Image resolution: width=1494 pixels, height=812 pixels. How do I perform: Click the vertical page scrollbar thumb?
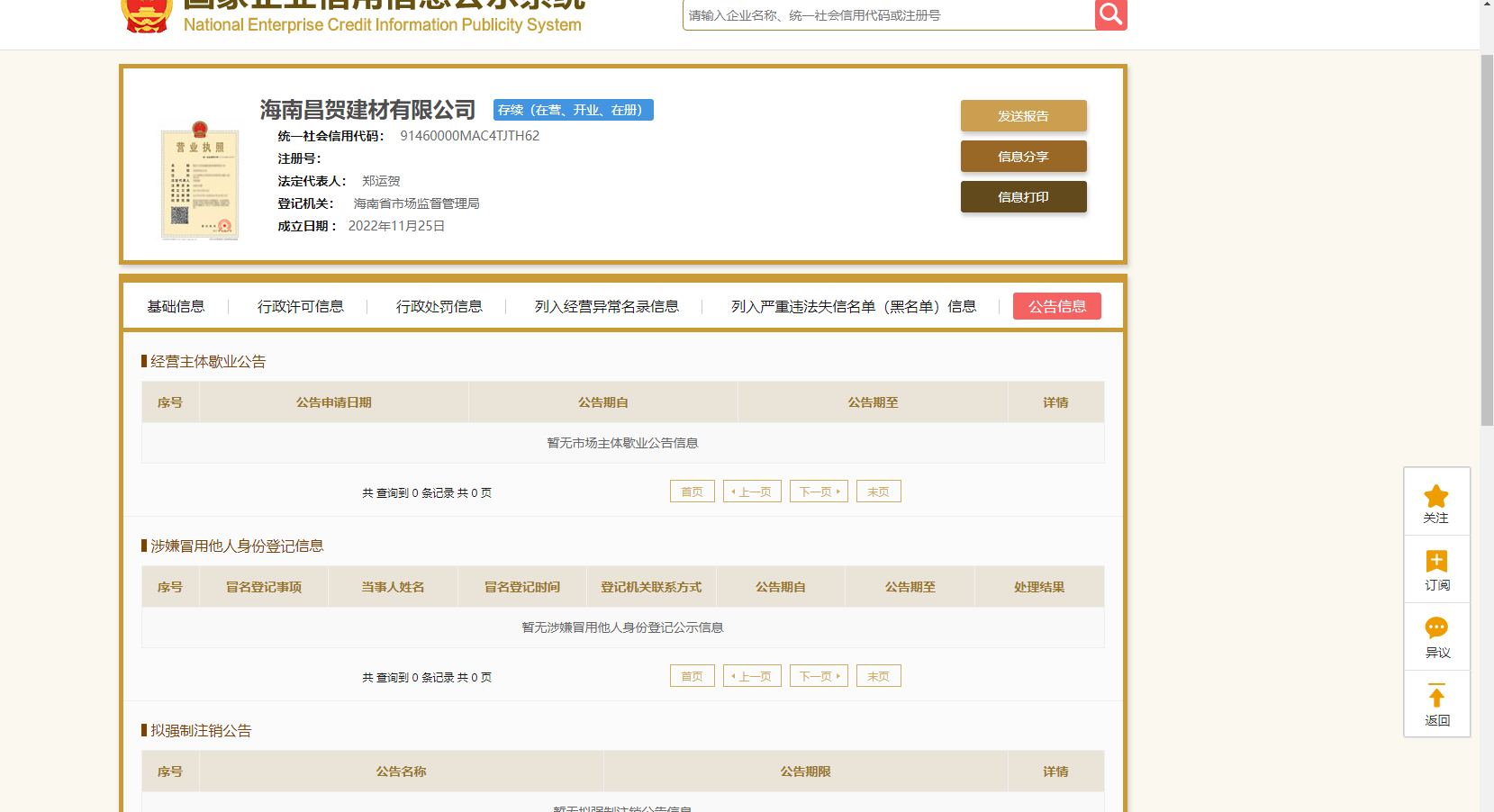point(1487,239)
